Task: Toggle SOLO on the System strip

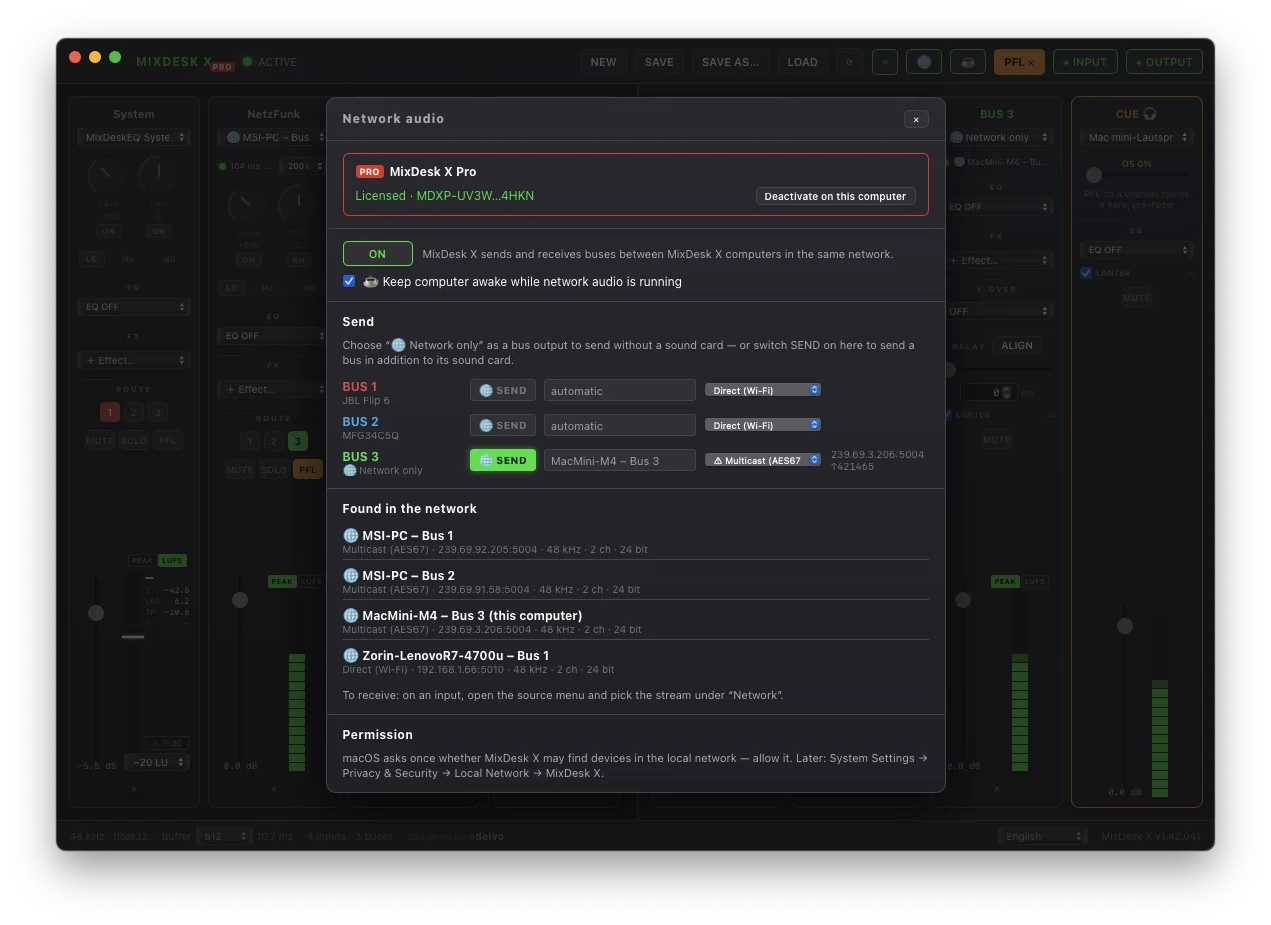Action: pyautogui.click(x=134, y=440)
